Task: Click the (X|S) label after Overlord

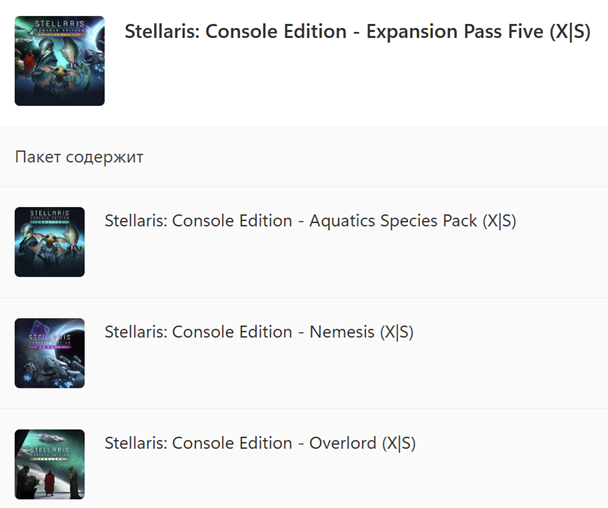Action: (x=398, y=443)
